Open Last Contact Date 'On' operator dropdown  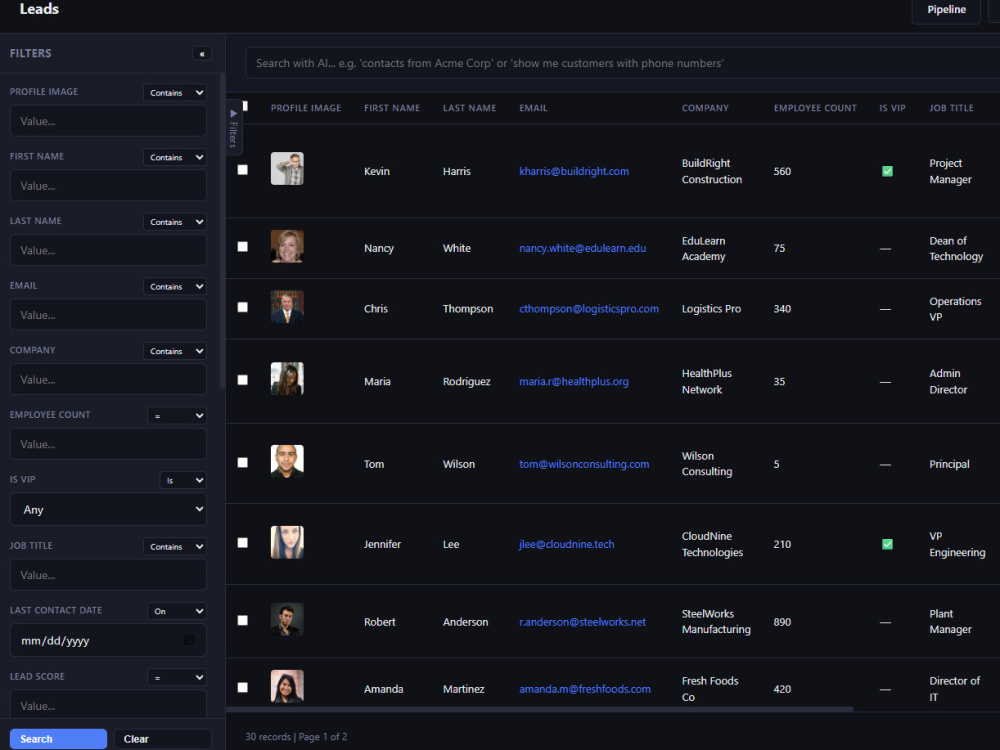(177, 611)
